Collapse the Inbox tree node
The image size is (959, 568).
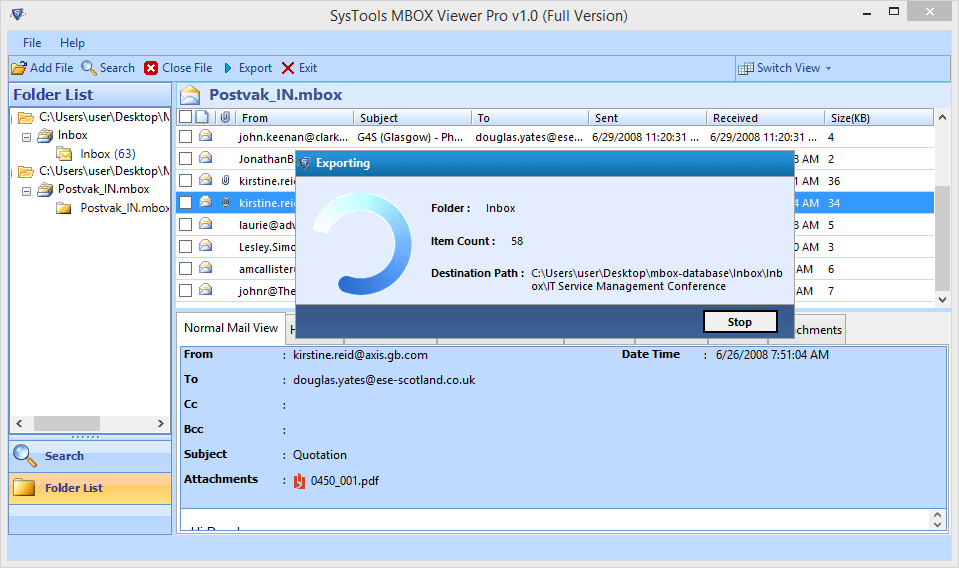[26, 137]
